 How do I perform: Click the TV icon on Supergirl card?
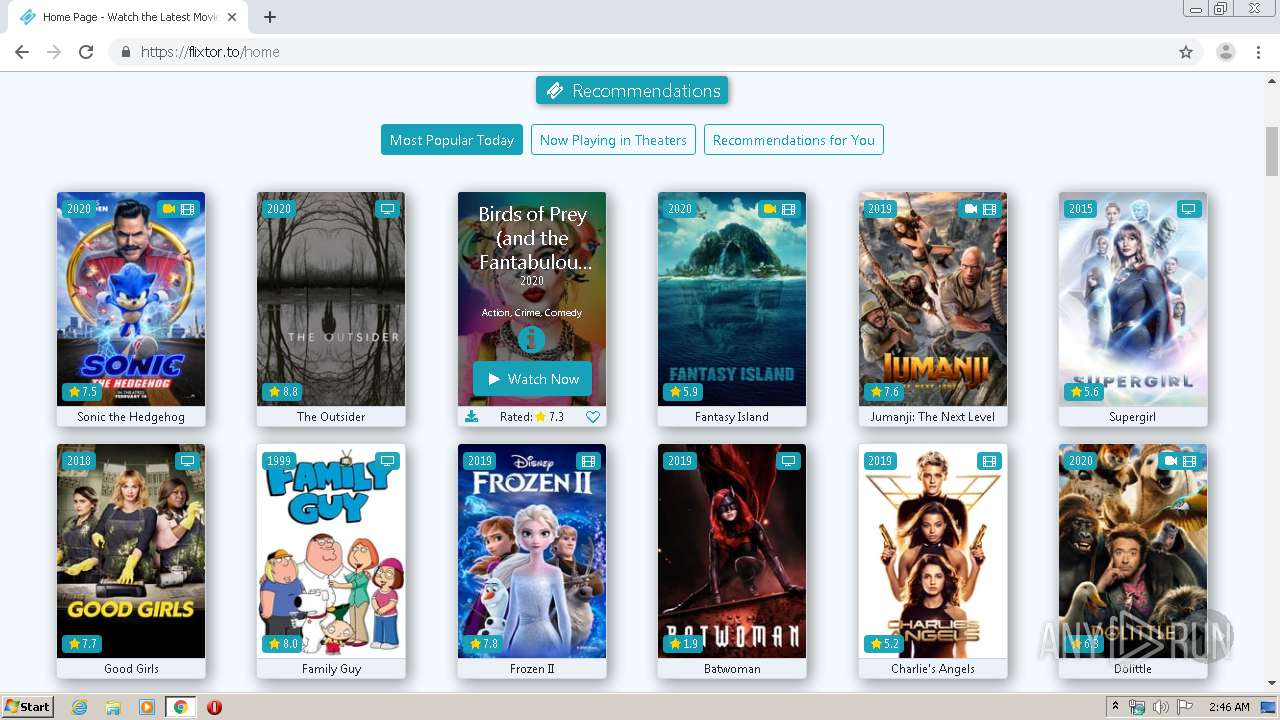[x=1188, y=209]
